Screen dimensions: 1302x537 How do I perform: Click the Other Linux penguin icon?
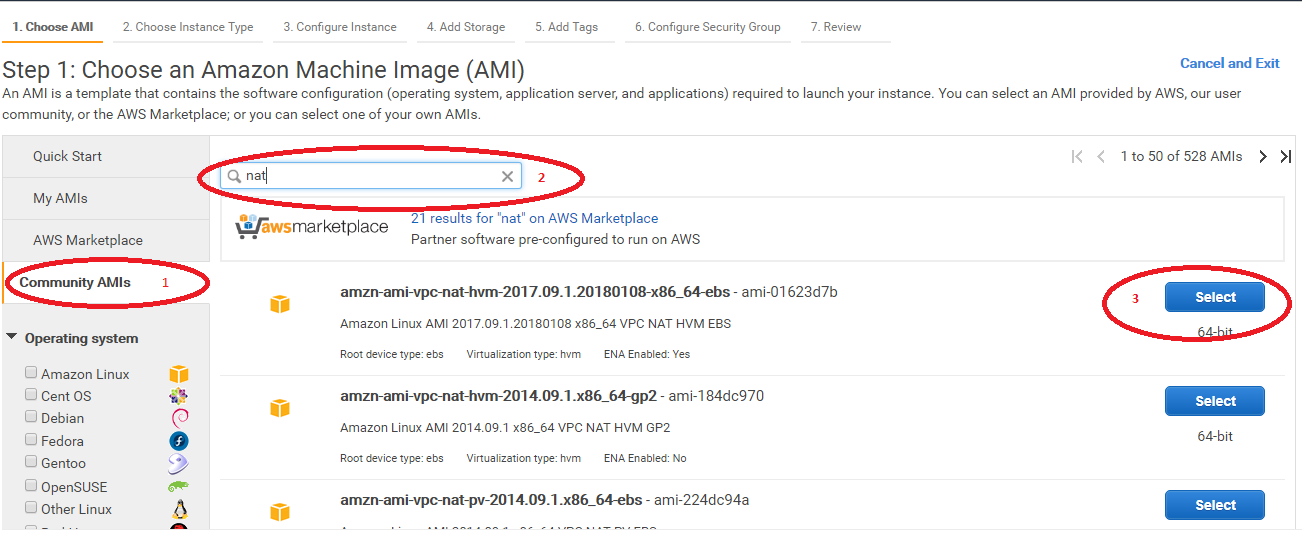180,509
